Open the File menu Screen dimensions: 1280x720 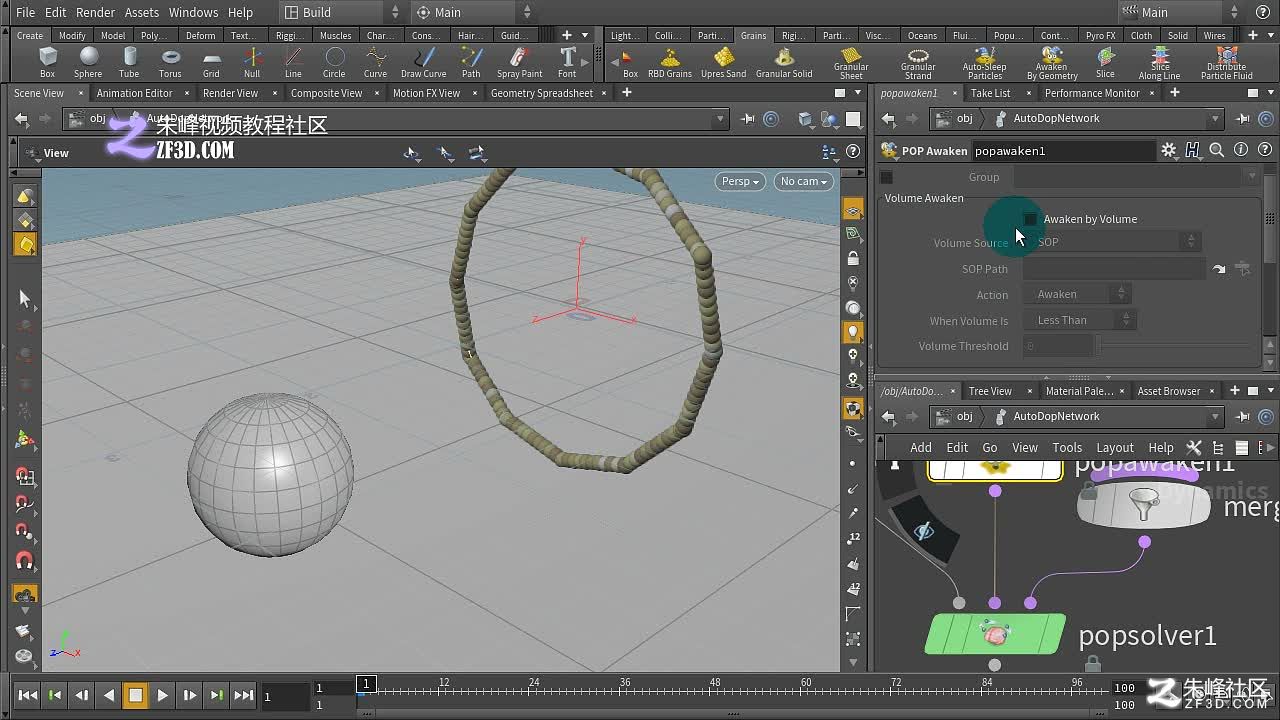[x=26, y=12]
